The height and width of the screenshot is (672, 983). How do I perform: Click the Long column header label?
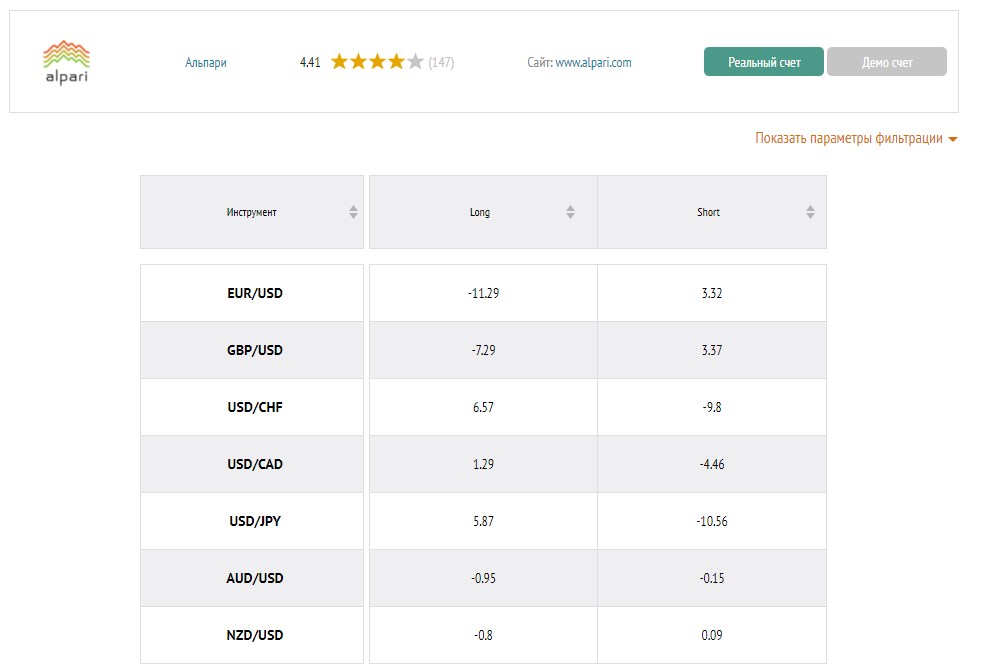(480, 212)
